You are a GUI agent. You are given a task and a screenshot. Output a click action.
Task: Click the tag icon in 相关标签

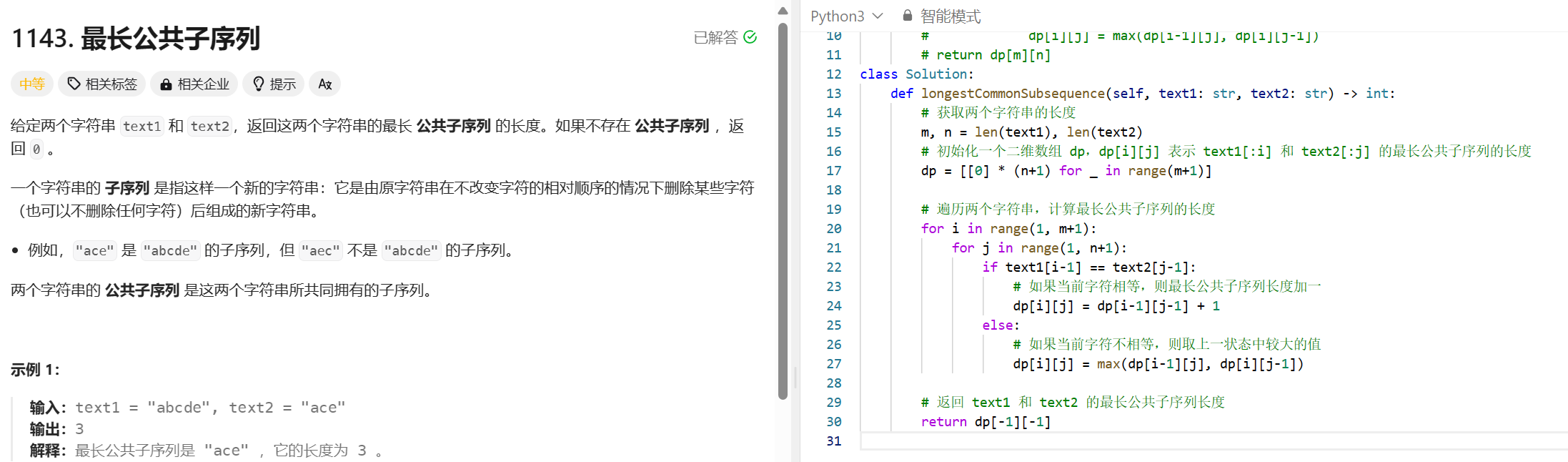click(74, 84)
